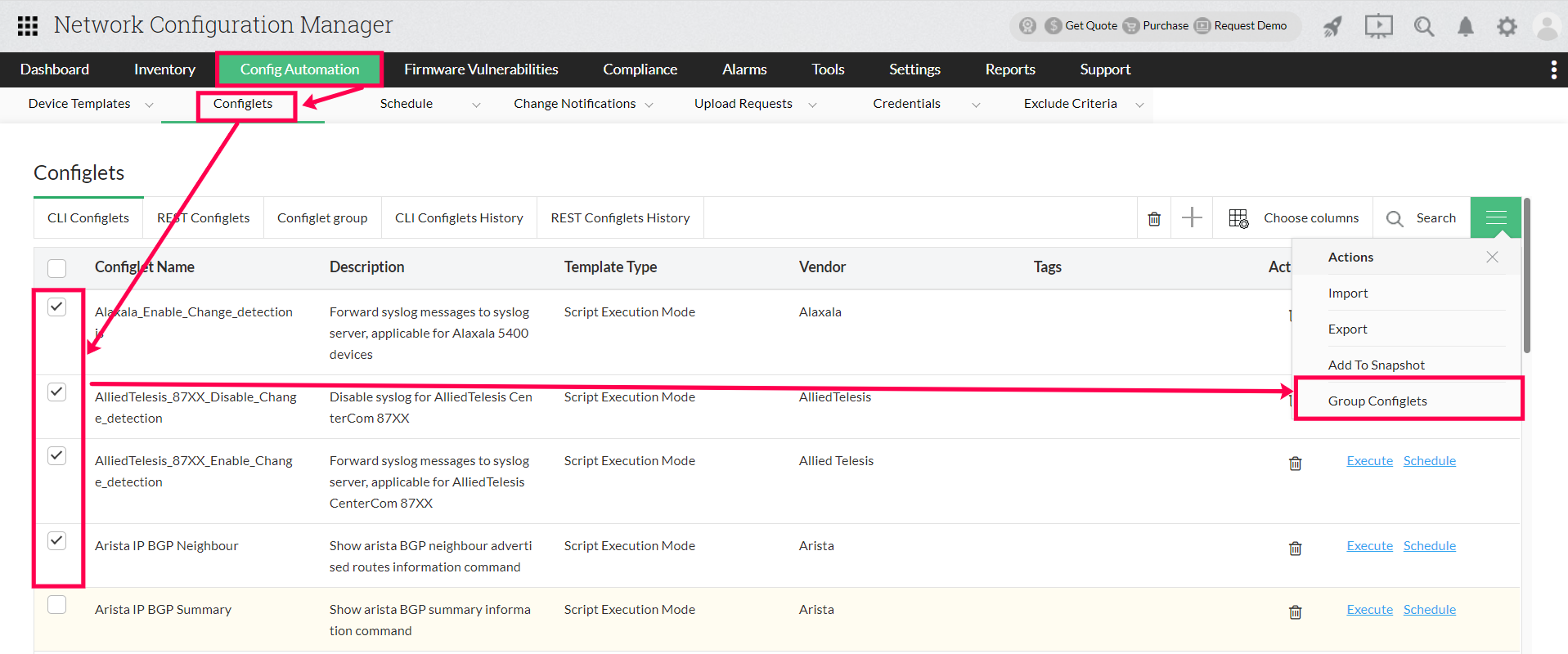Open the notifications bell icon
Viewport: 1568px width, 654px height.
[x=1465, y=27]
